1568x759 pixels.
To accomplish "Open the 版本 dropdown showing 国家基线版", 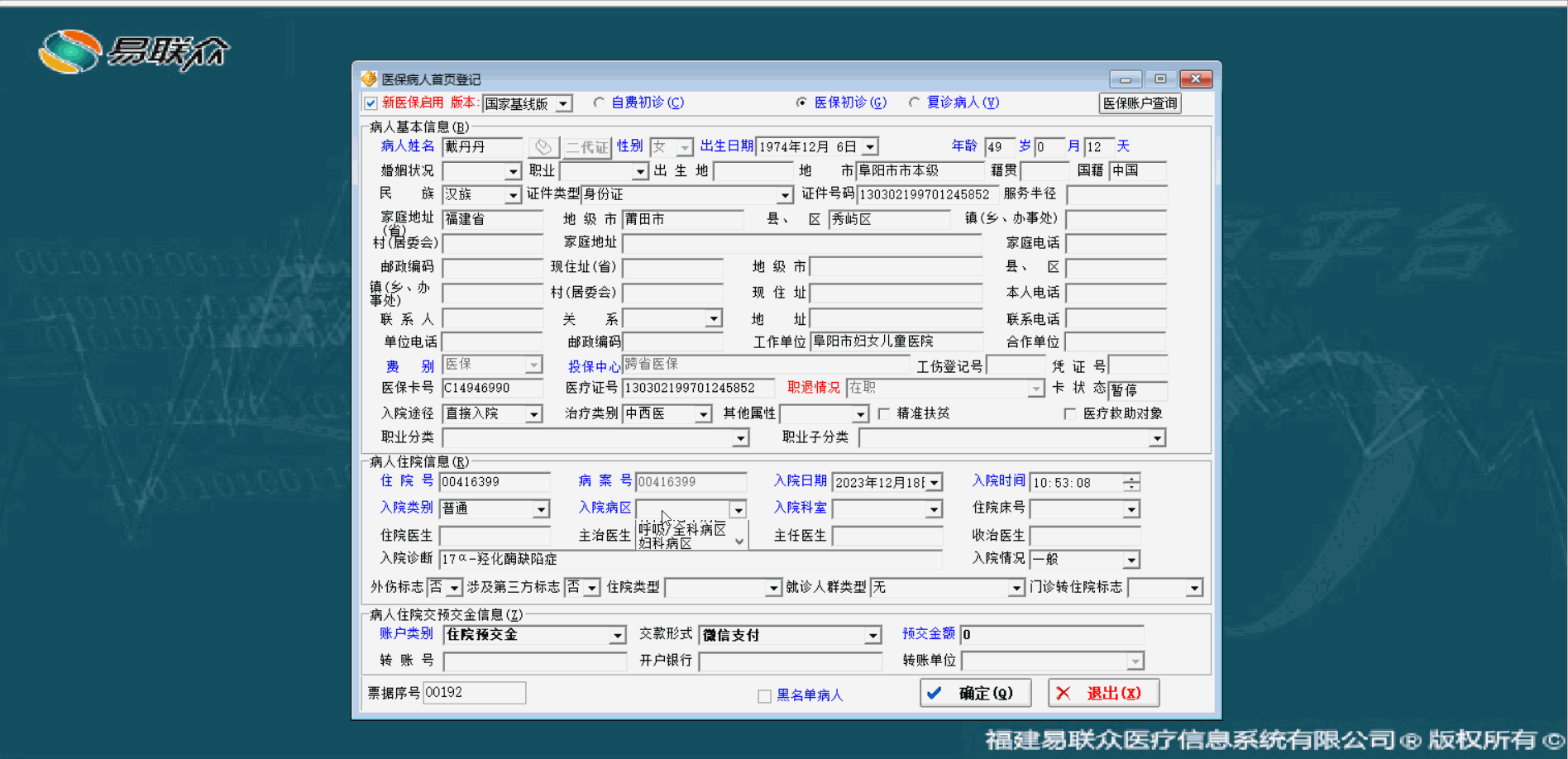I will click(563, 104).
